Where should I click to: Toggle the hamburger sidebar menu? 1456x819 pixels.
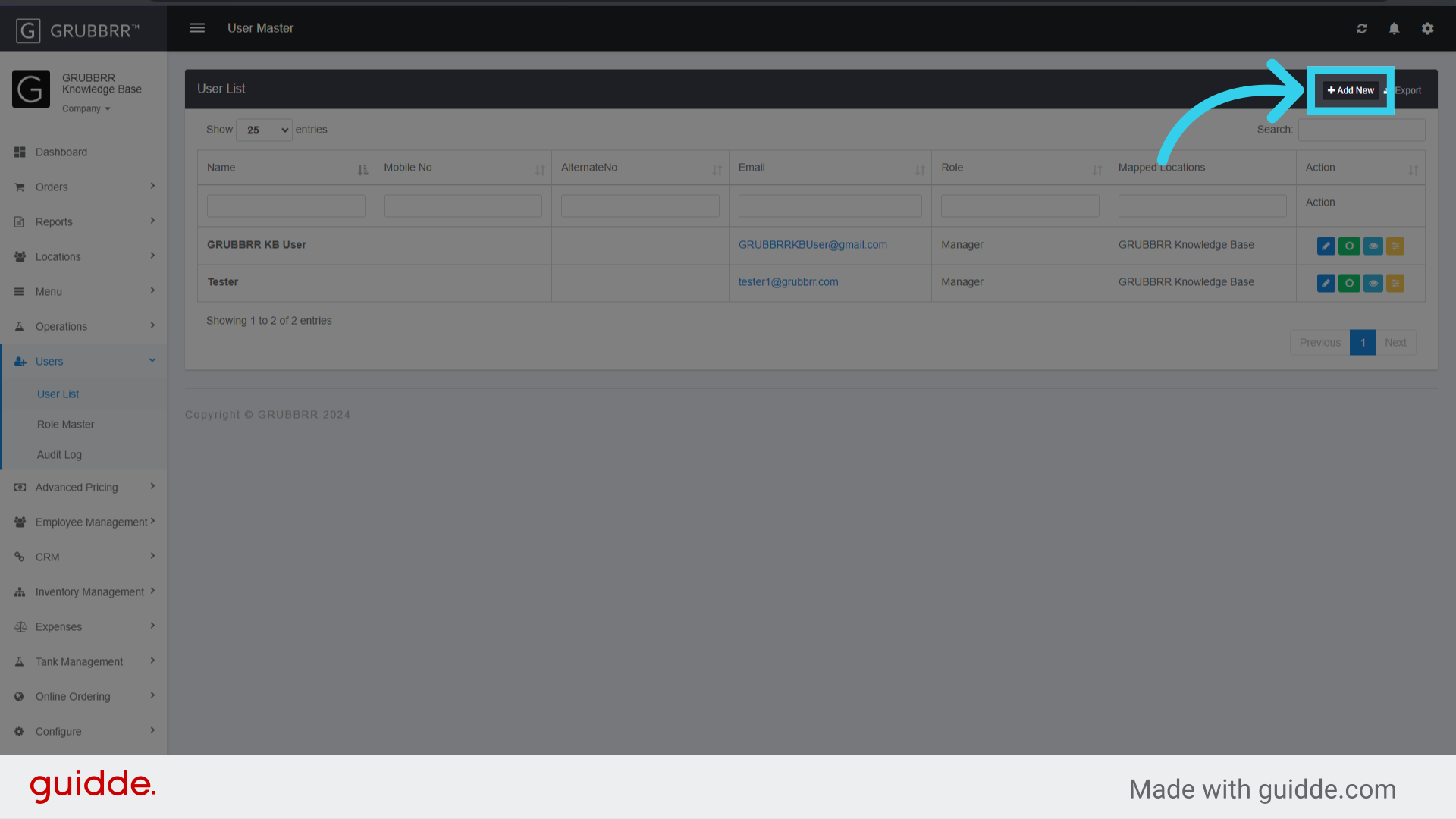(197, 28)
